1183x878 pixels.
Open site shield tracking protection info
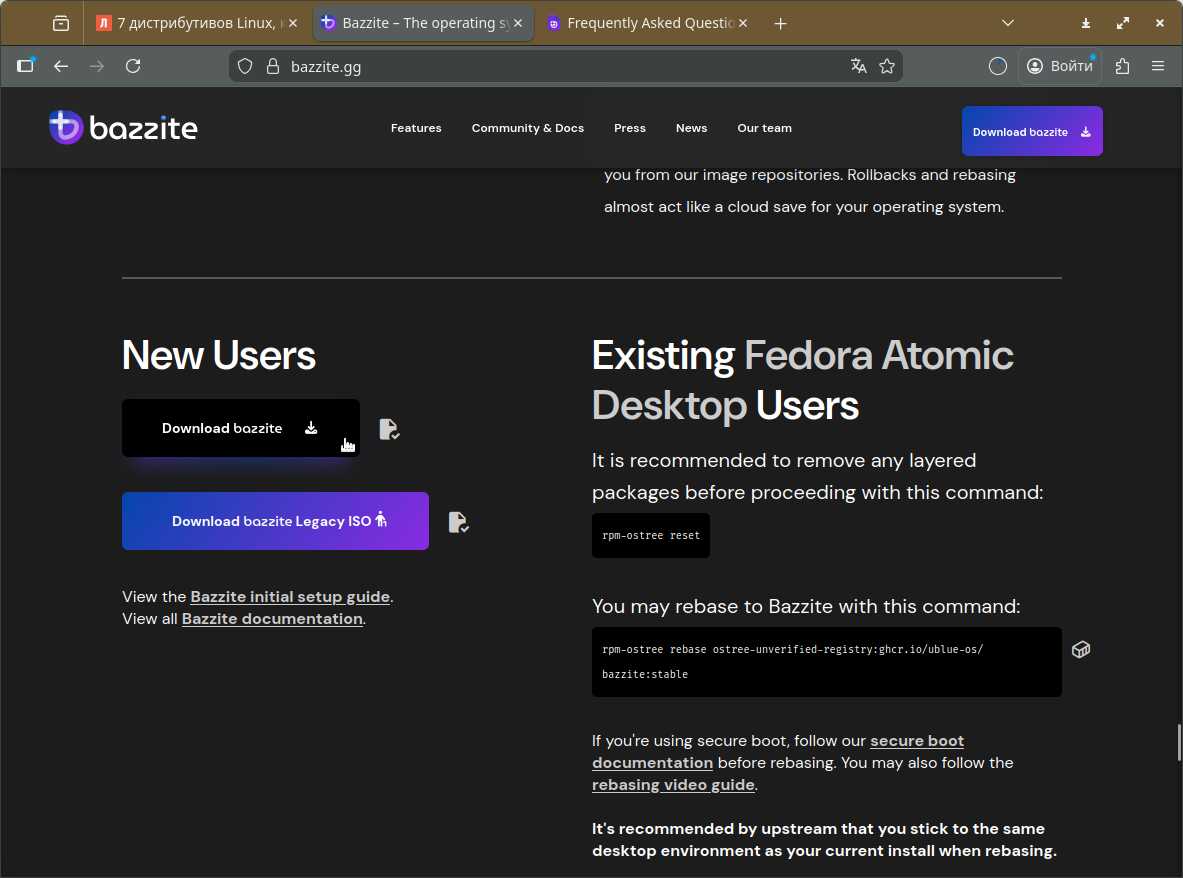point(245,66)
